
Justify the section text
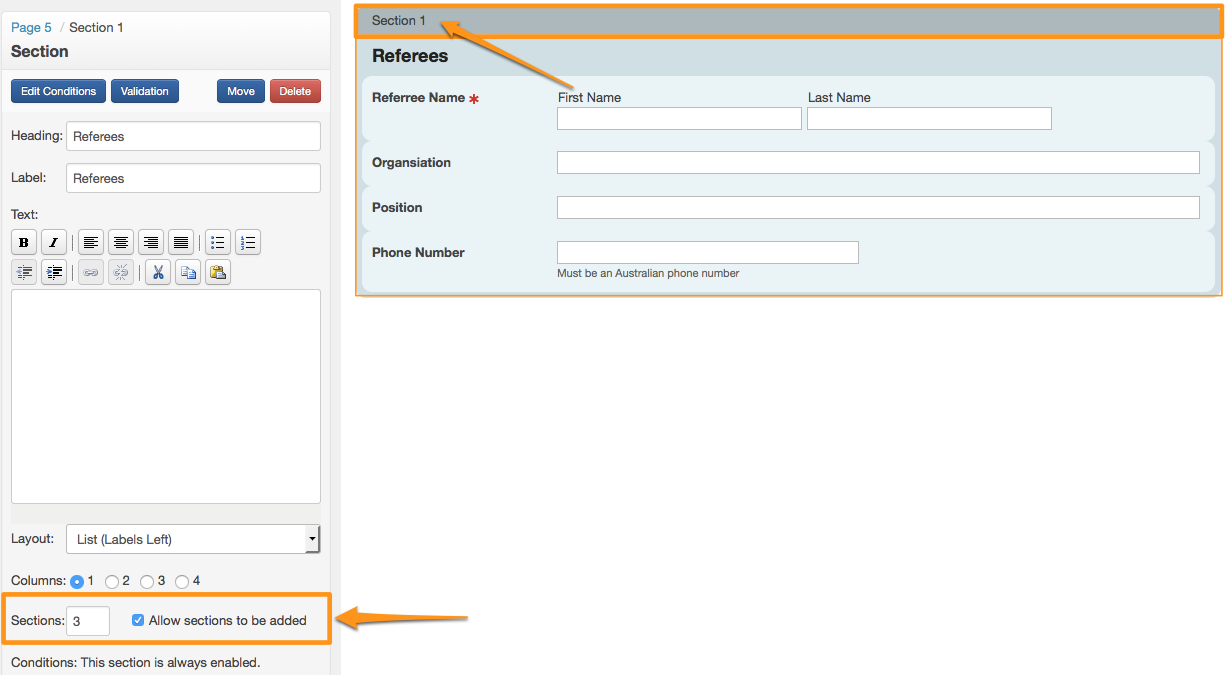pos(181,242)
